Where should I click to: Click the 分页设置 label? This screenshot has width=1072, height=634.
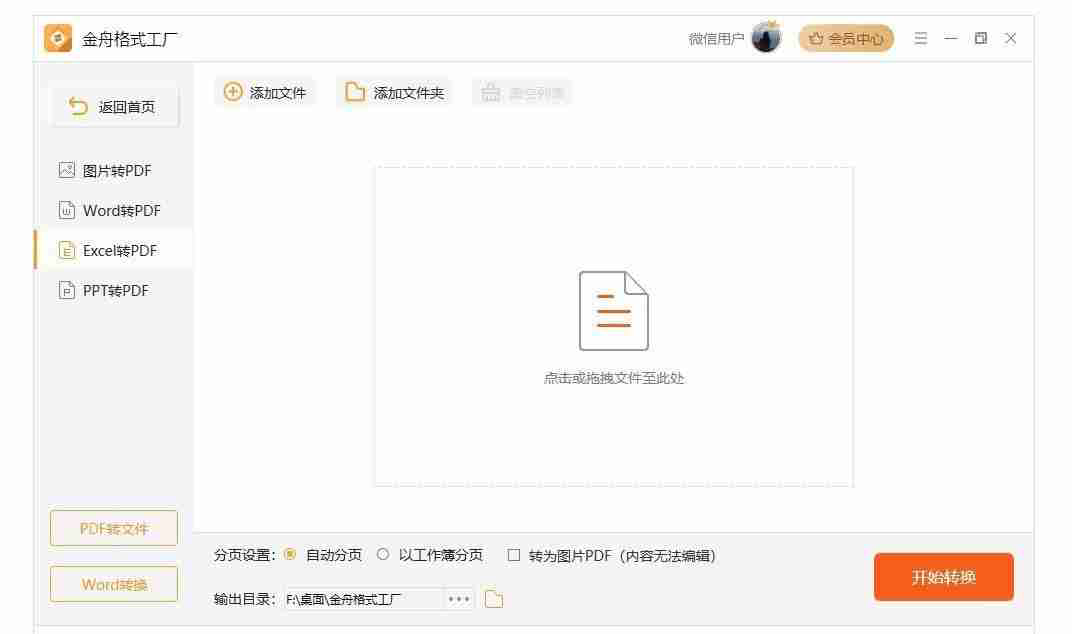[x=244, y=555]
